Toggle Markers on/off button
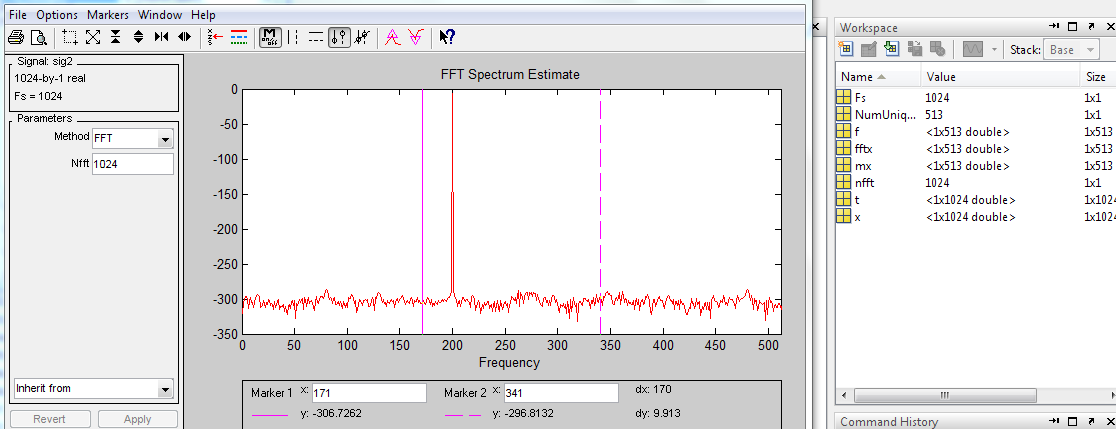Viewport: 1116px width, 429px height. point(270,37)
